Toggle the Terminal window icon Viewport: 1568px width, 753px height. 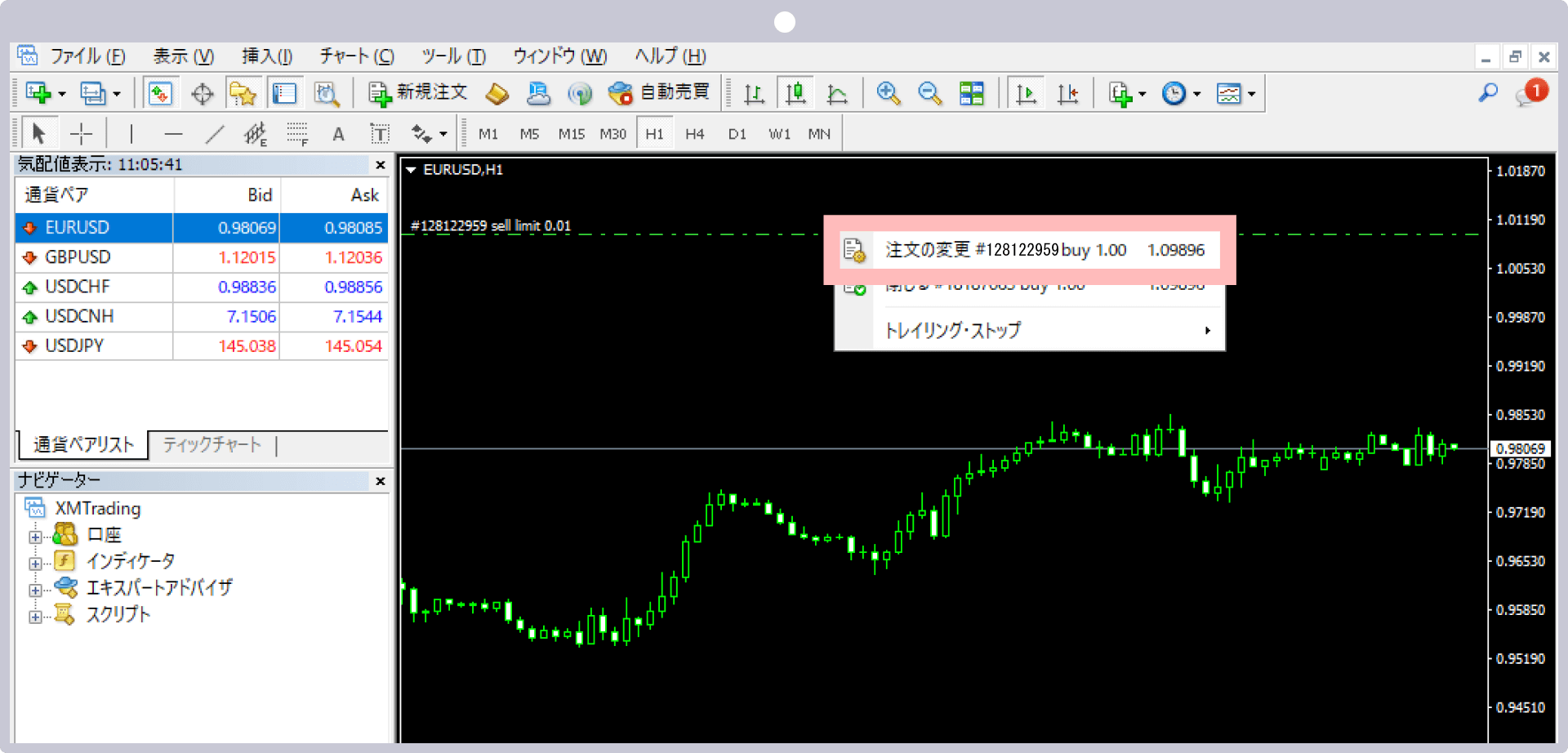tap(284, 94)
